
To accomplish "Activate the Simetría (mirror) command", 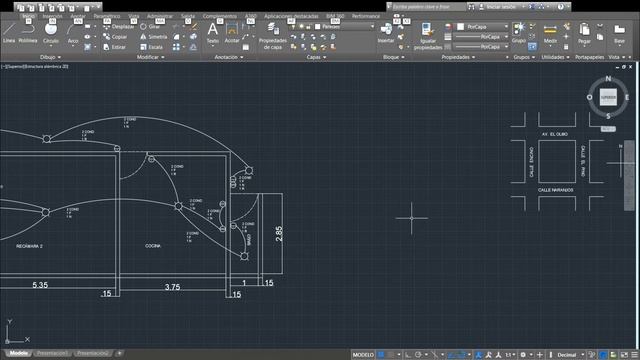I will pos(153,37).
